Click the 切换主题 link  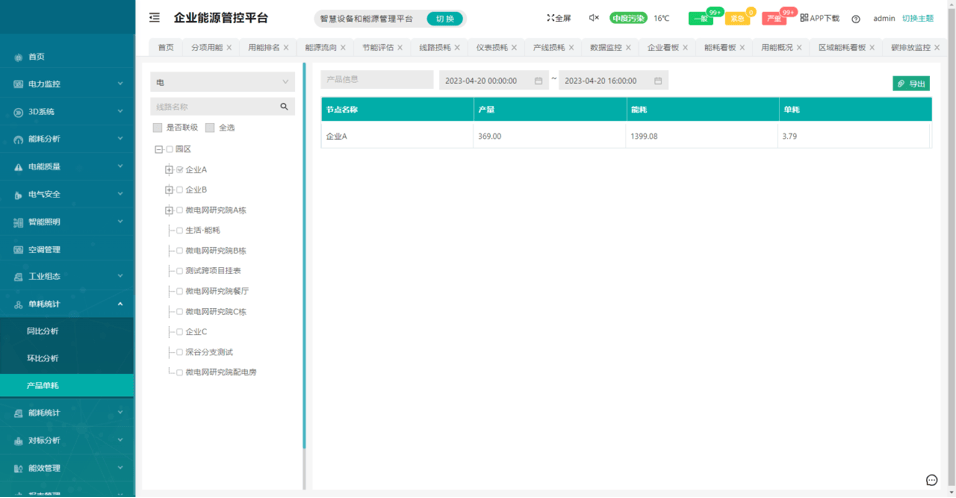coord(917,19)
